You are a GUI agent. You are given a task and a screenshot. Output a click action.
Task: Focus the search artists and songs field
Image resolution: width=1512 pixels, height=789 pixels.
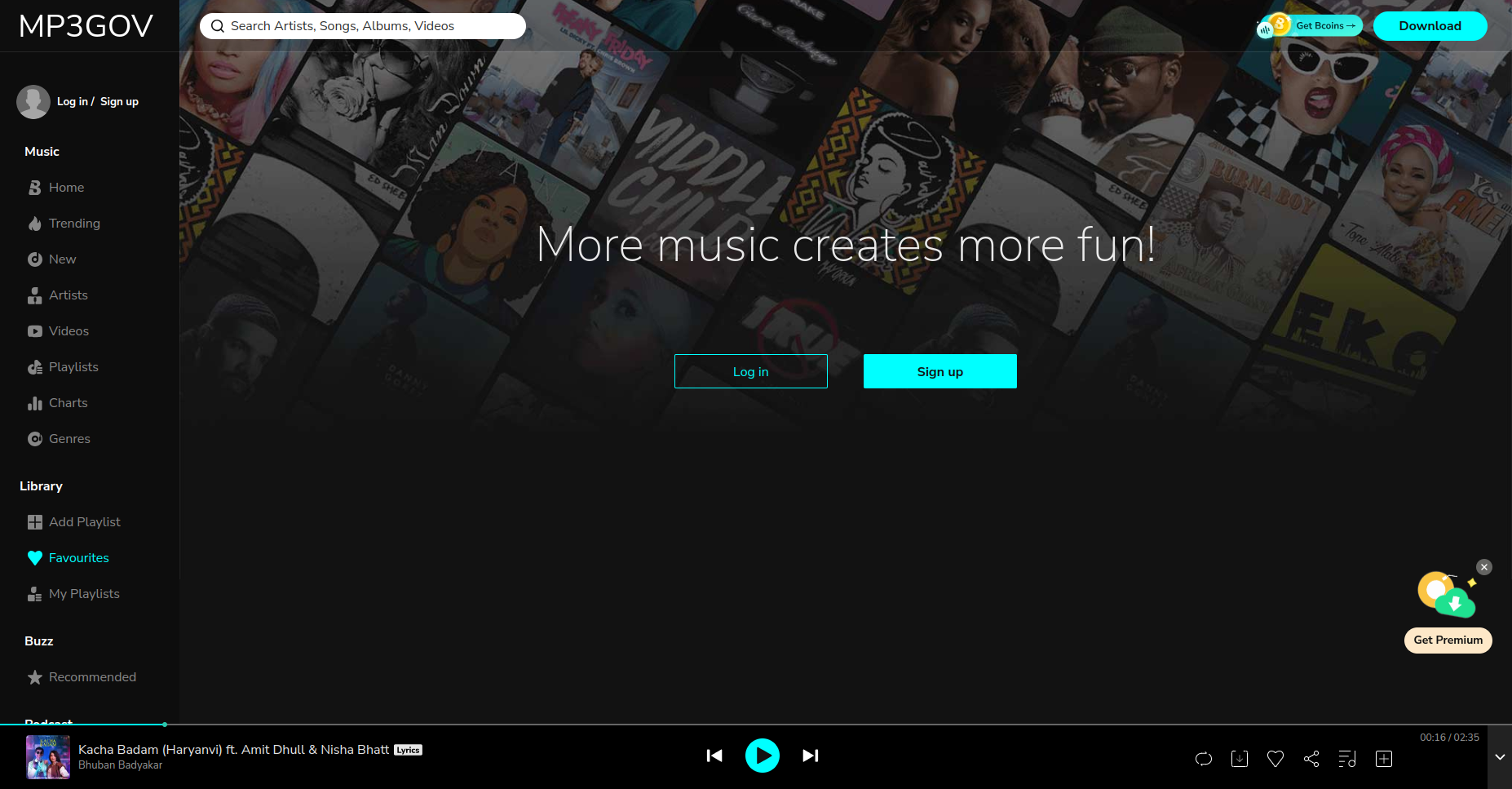click(363, 26)
